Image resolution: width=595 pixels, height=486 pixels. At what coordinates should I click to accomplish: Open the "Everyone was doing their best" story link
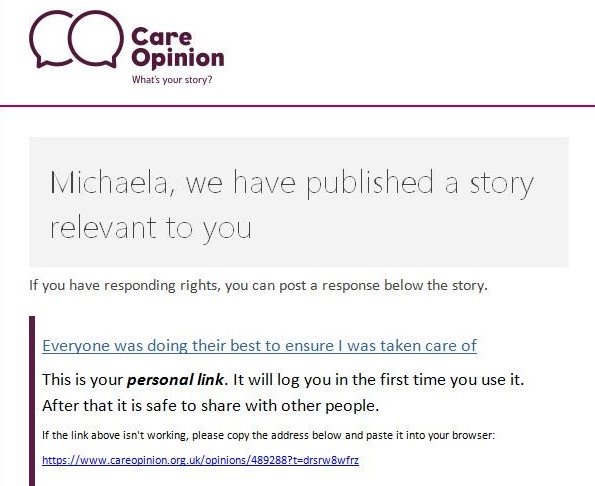(x=260, y=346)
